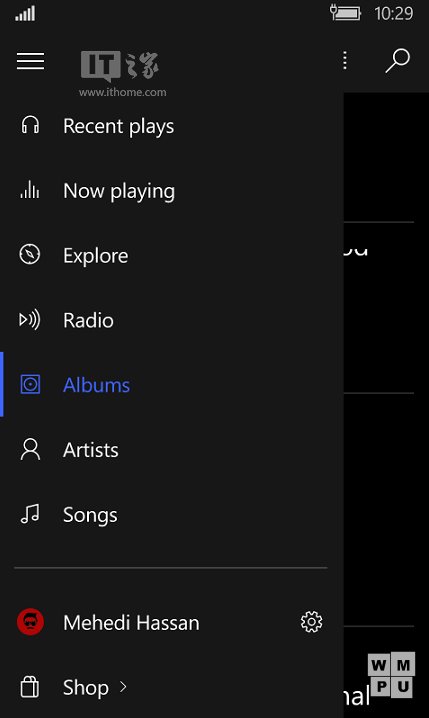
Task: Collapse the hamburger navigation menu
Action: pos(30,61)
